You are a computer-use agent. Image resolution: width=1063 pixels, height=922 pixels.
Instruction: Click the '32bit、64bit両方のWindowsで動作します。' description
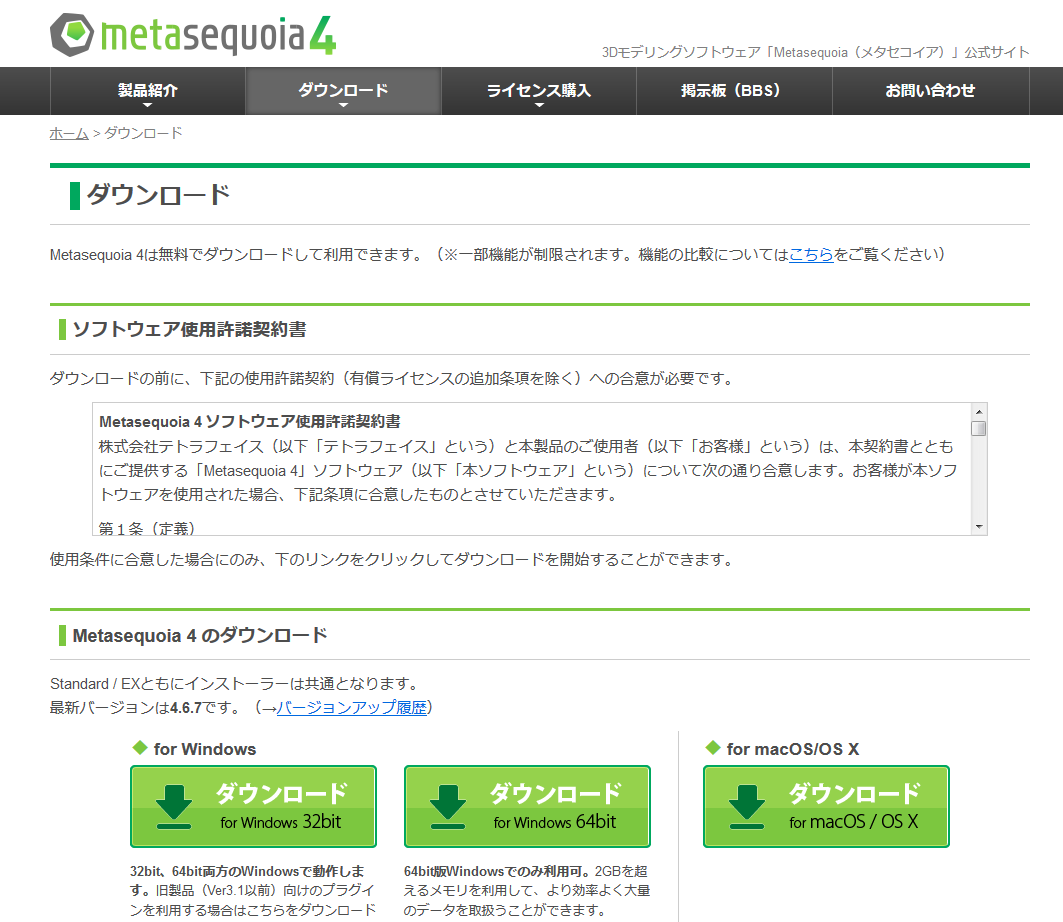click(x=247, y=880)
